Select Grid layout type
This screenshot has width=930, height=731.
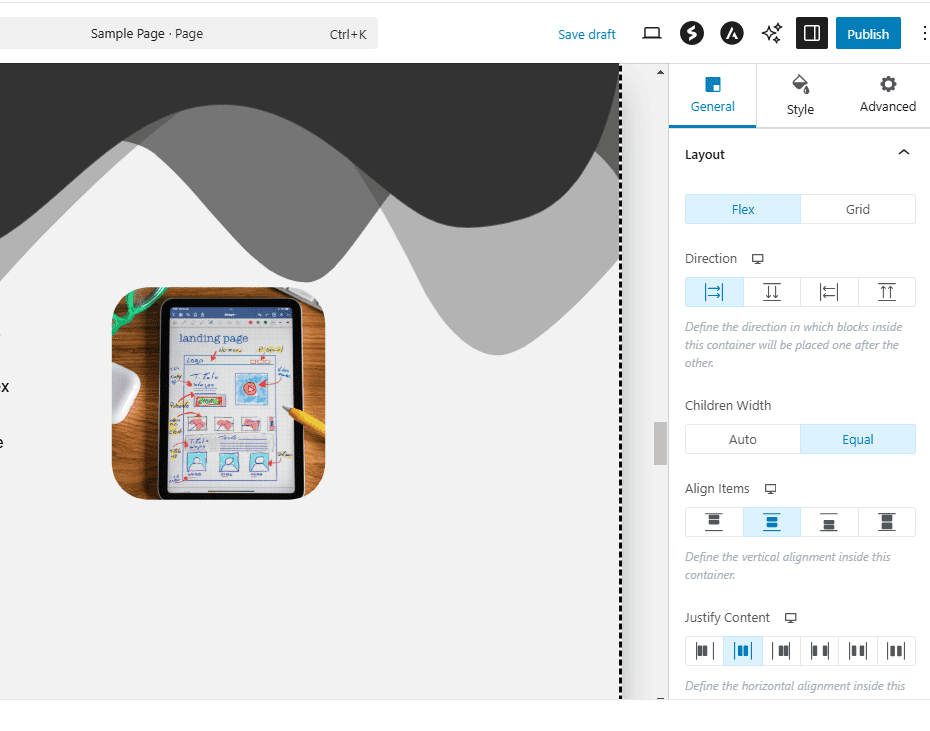tap(857, 209)
